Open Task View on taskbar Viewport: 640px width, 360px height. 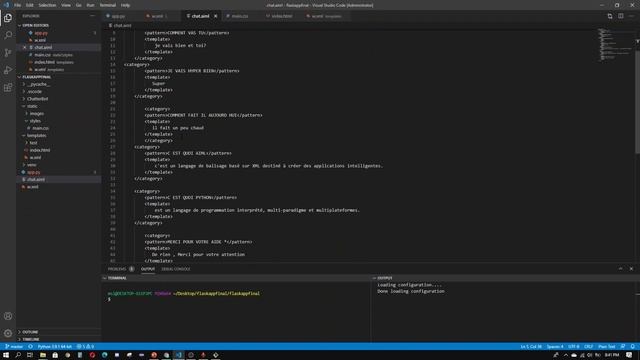(x=30, y=355)
